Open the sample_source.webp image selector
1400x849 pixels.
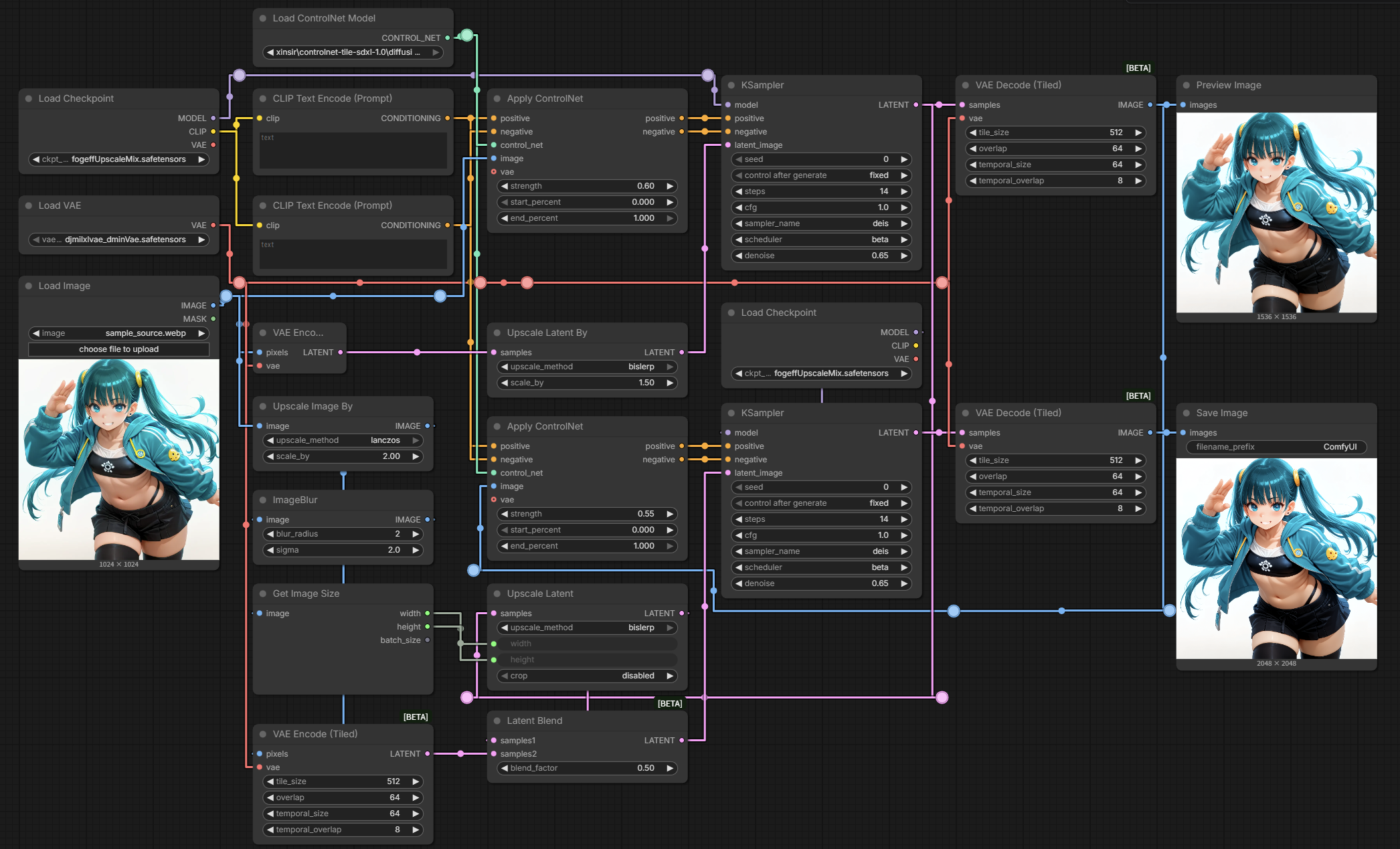[119, 333]
